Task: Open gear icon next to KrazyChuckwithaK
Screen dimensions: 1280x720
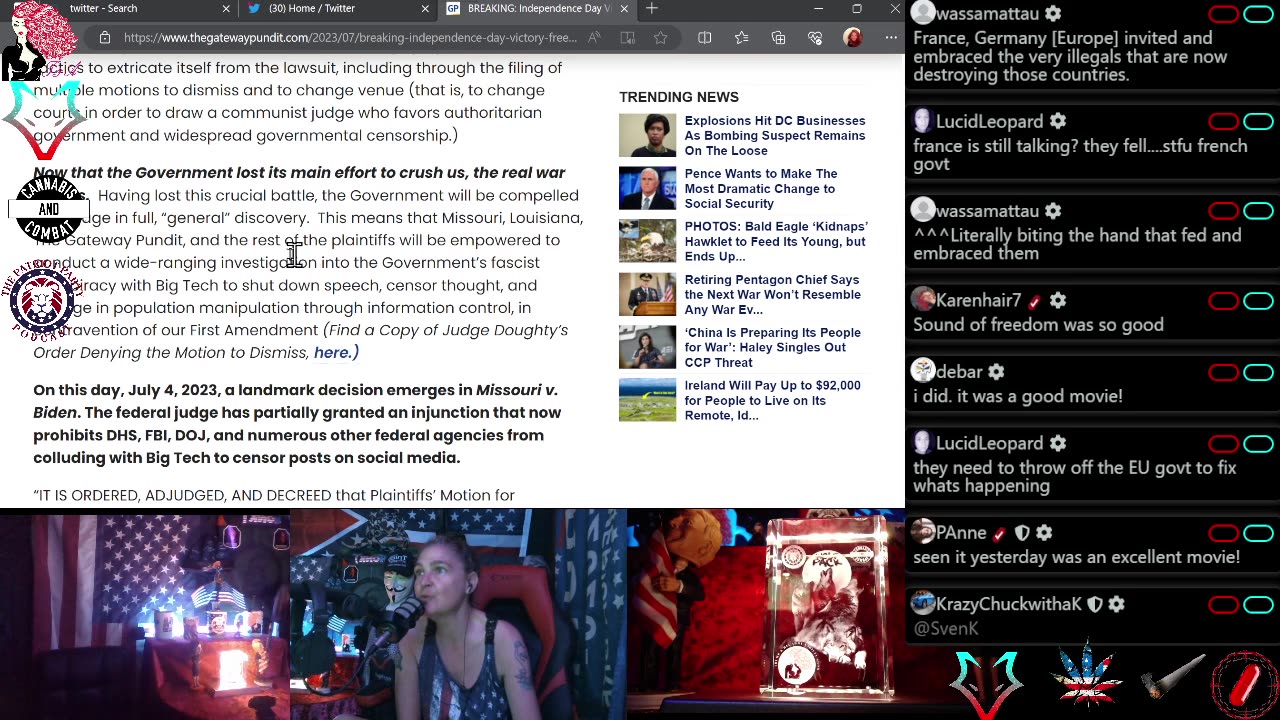Action: [x=1116, y=604]
